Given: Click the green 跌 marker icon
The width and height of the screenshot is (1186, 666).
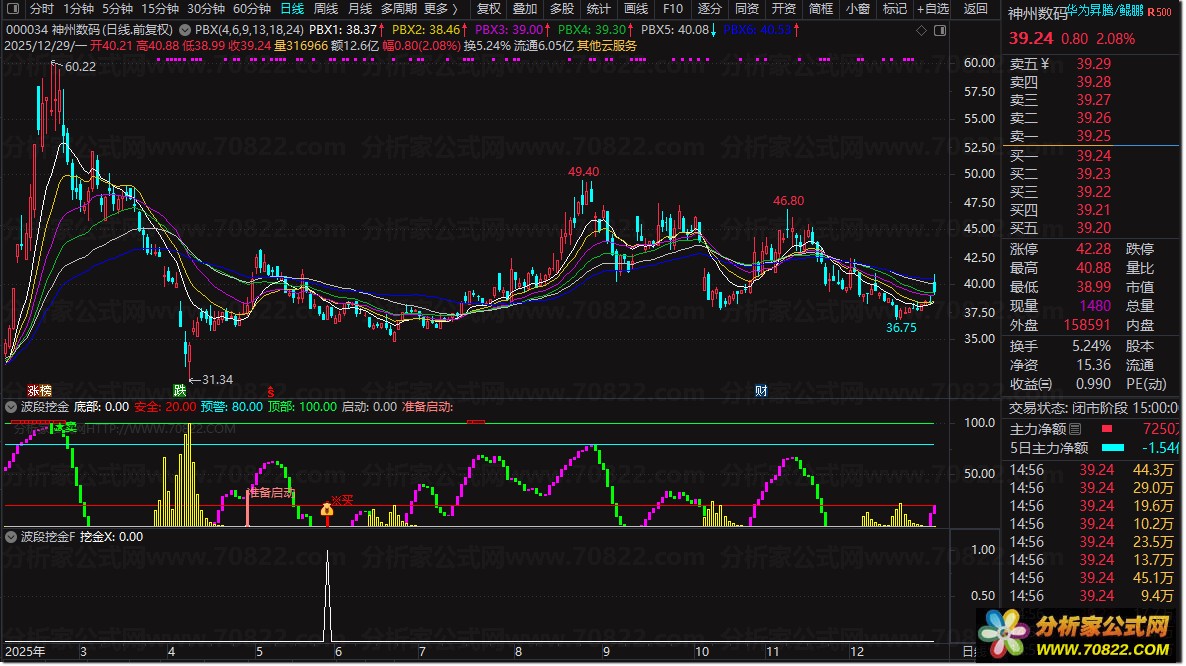Looking at the screenshot, I should [x=180, y=390].
